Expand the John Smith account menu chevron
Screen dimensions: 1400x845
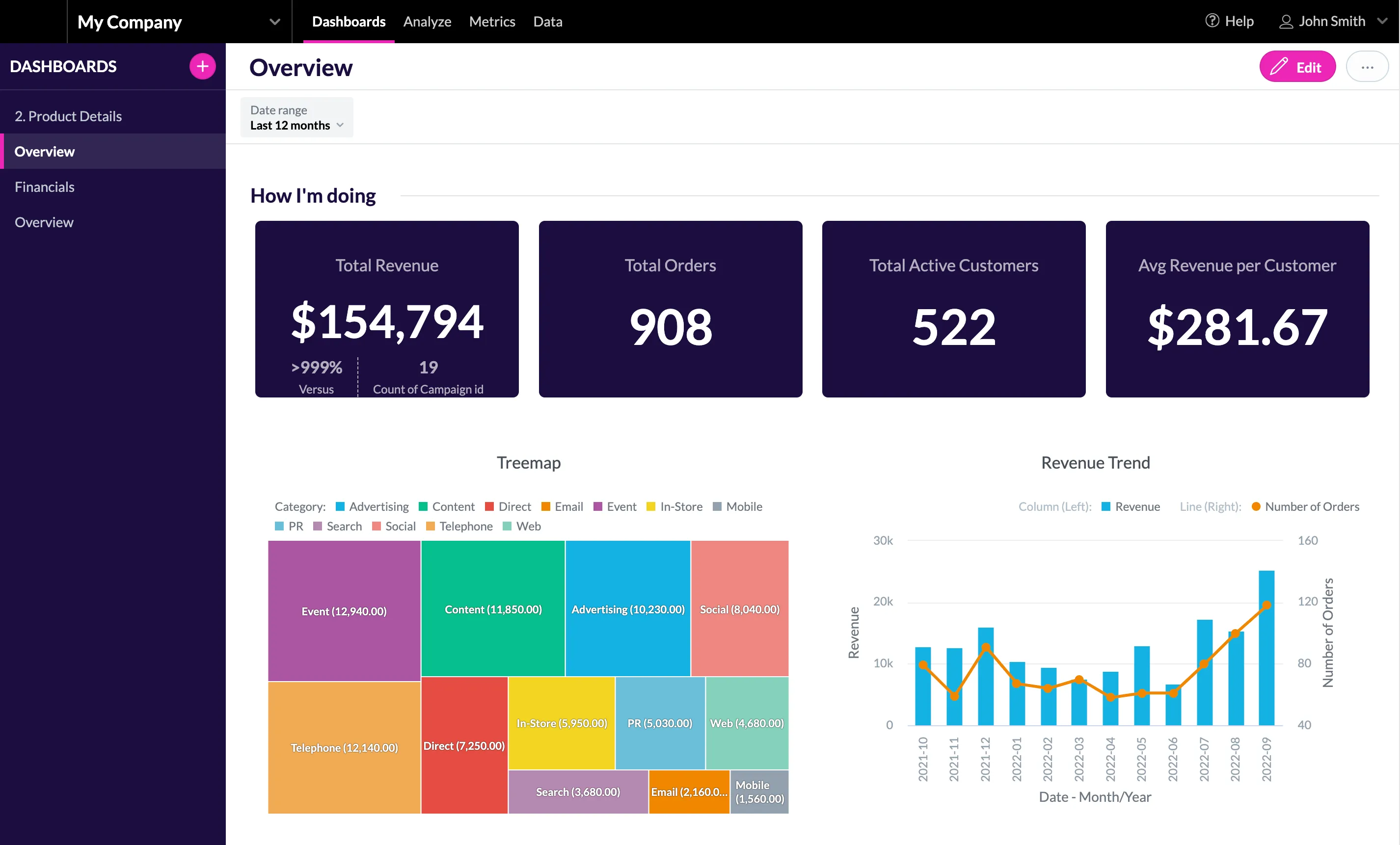(1383, 21)
